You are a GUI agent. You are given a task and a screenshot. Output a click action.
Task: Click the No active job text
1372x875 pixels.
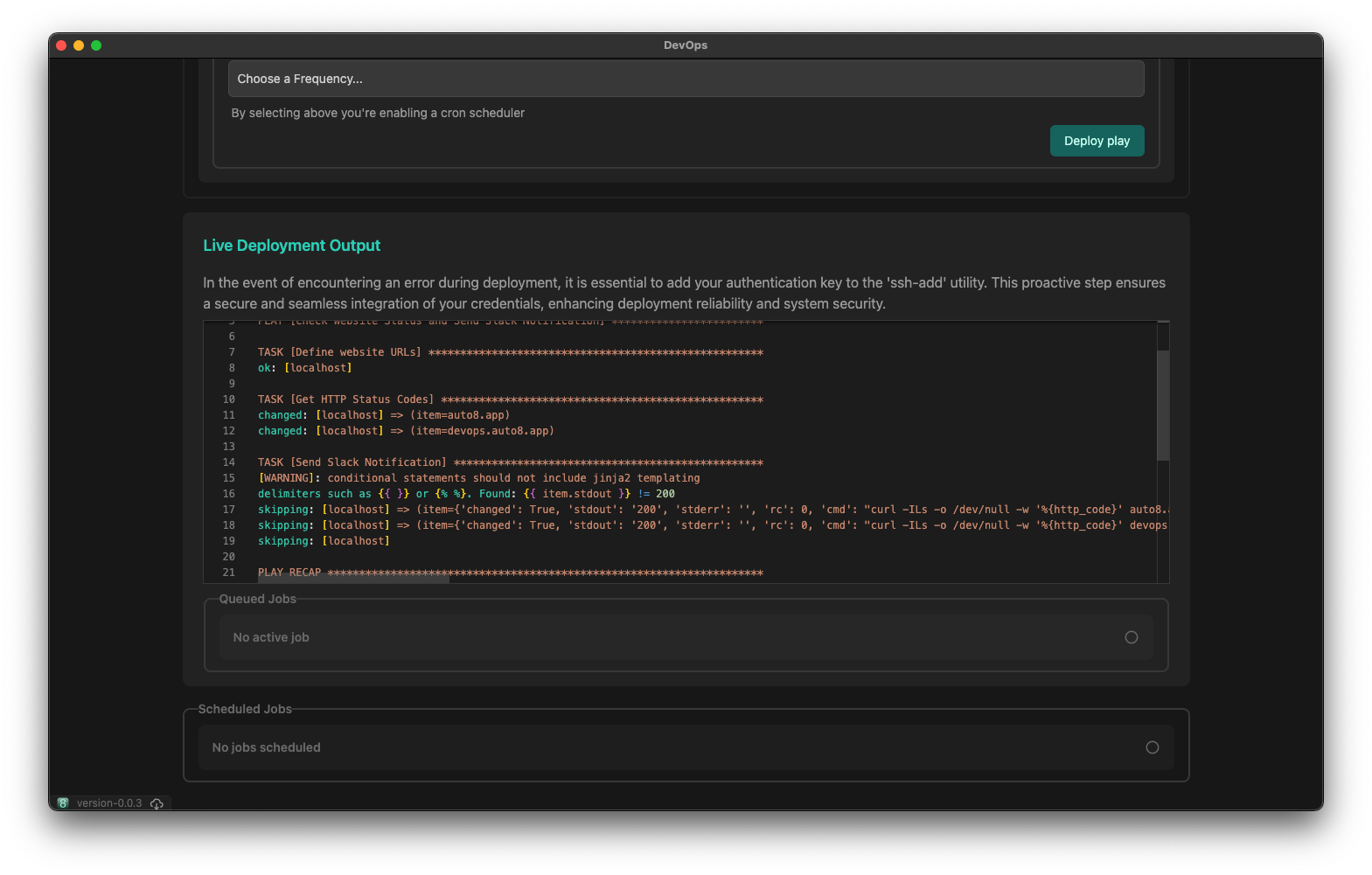[271, 637]
